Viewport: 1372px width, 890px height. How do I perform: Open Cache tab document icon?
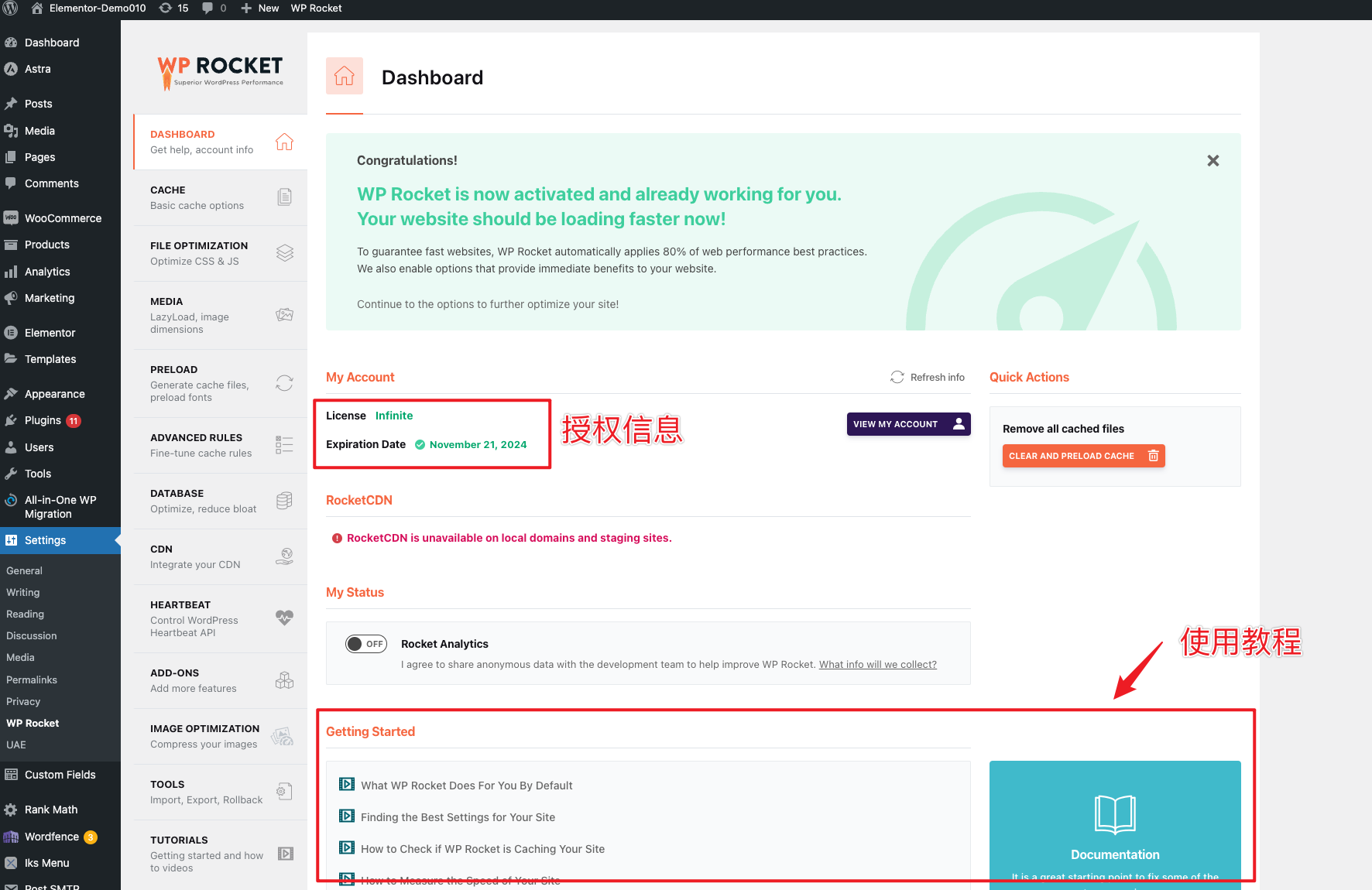(284, 197)
